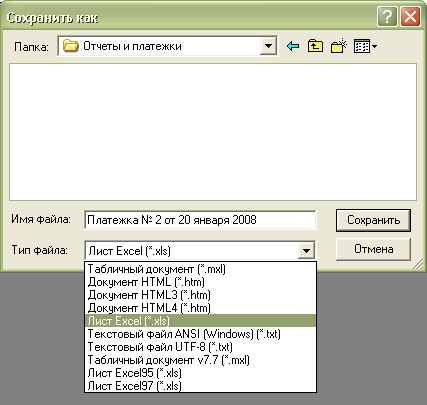The width and height of the screenshot is (427, 405).
Task: Pick Табличный документ v7.7 (*.mxl)
Action: click(200, 360)
